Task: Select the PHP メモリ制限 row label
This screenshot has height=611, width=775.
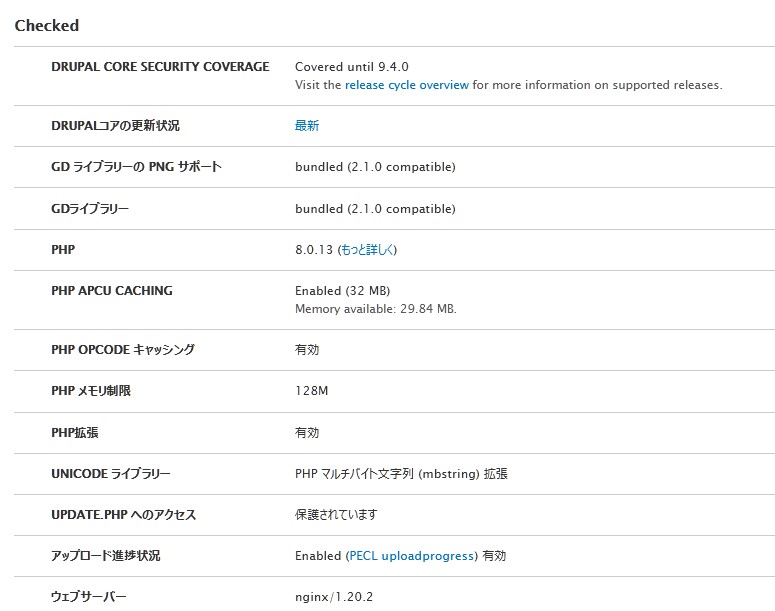Action: point(91,391)
